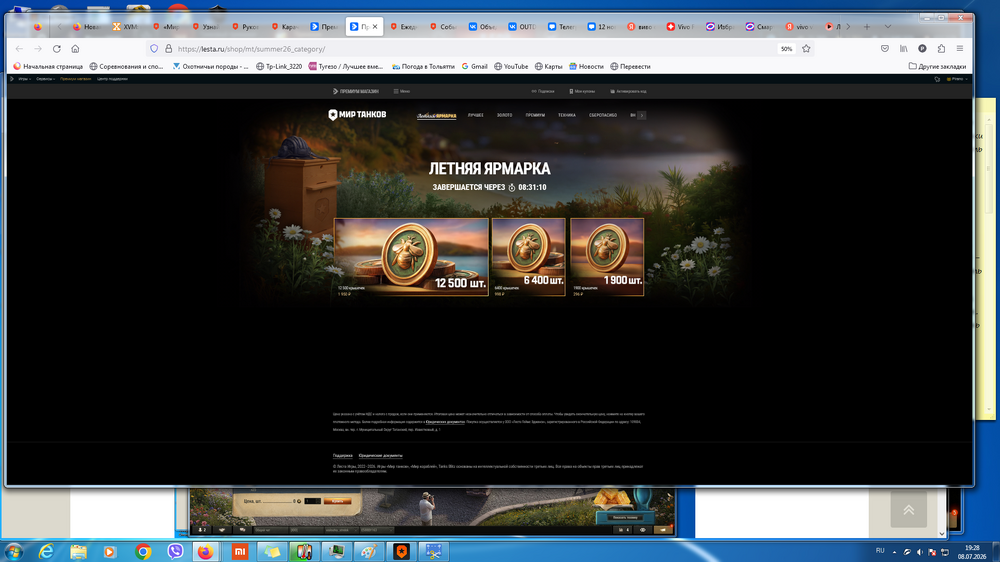Open the 12 500 шт. coin bundle
The width and height of the screenshot is (1000, 562).
[x=411, y=257]
